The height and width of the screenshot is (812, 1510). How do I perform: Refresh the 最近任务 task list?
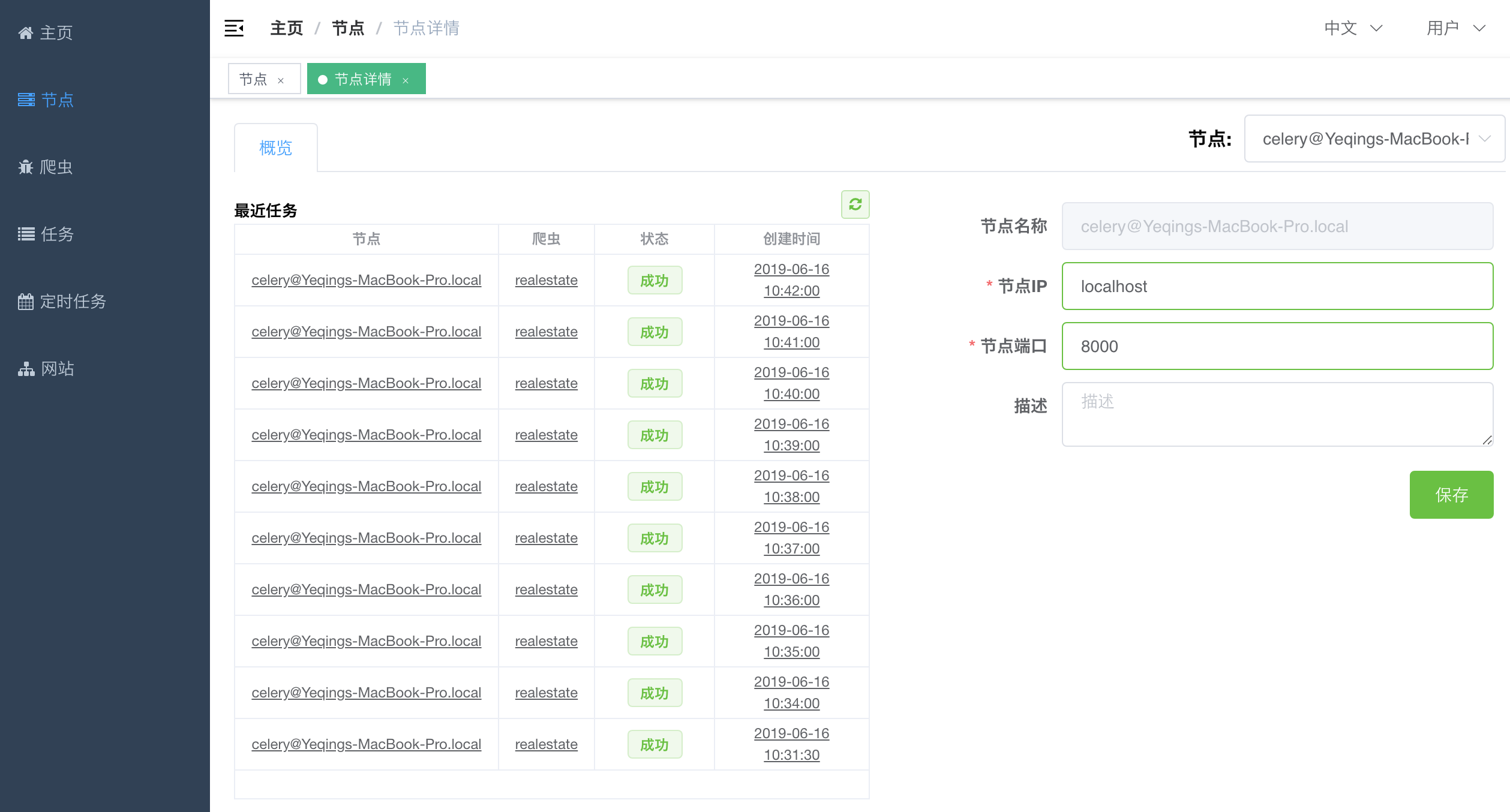tap(855, 204)
